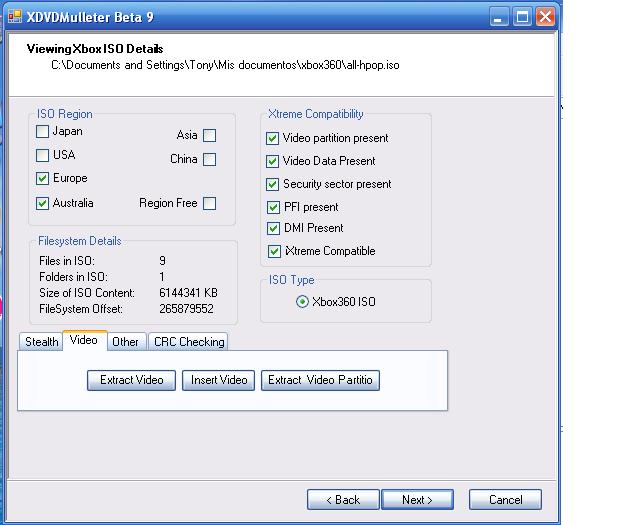The image size is (640, 525).
Task: Click the Xtreme Compatibility group label
Action: tap(316, 114)
